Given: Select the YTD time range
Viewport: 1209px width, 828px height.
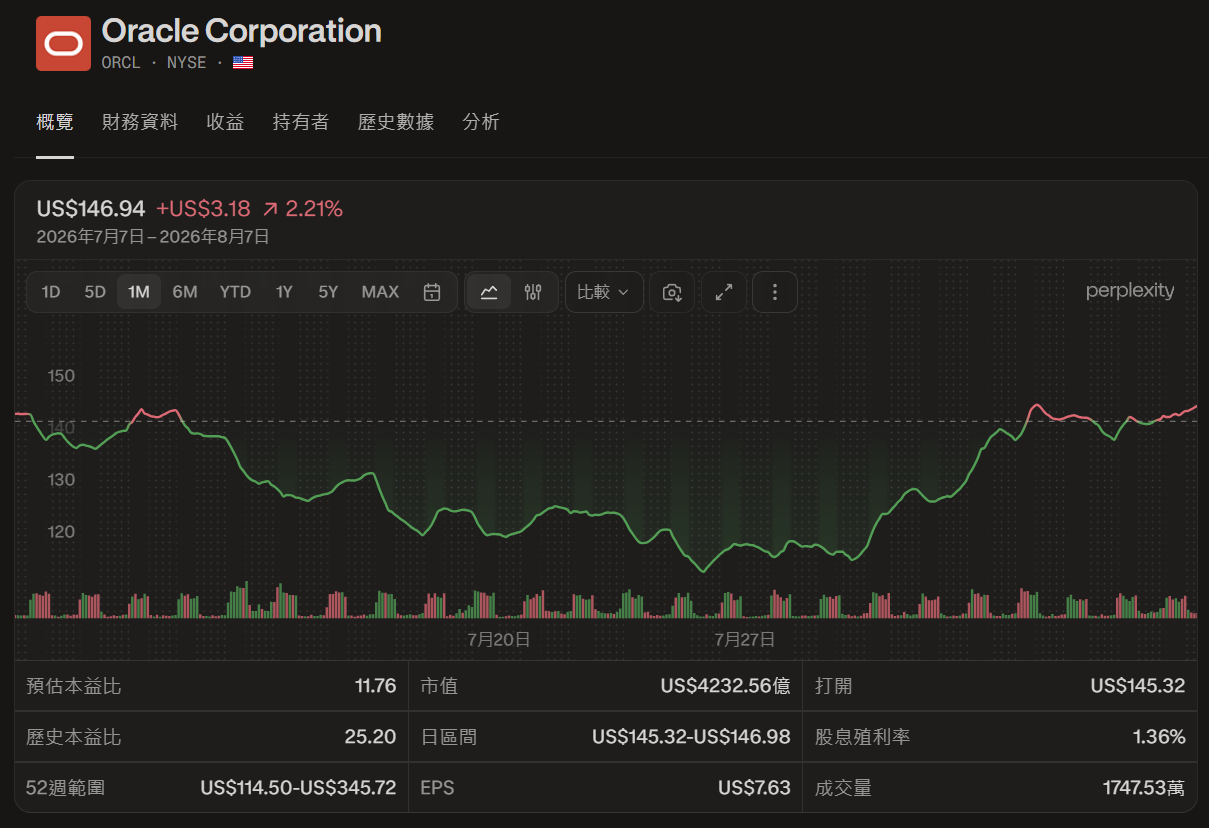Looking at the screenshot, I should pos(235,292).
